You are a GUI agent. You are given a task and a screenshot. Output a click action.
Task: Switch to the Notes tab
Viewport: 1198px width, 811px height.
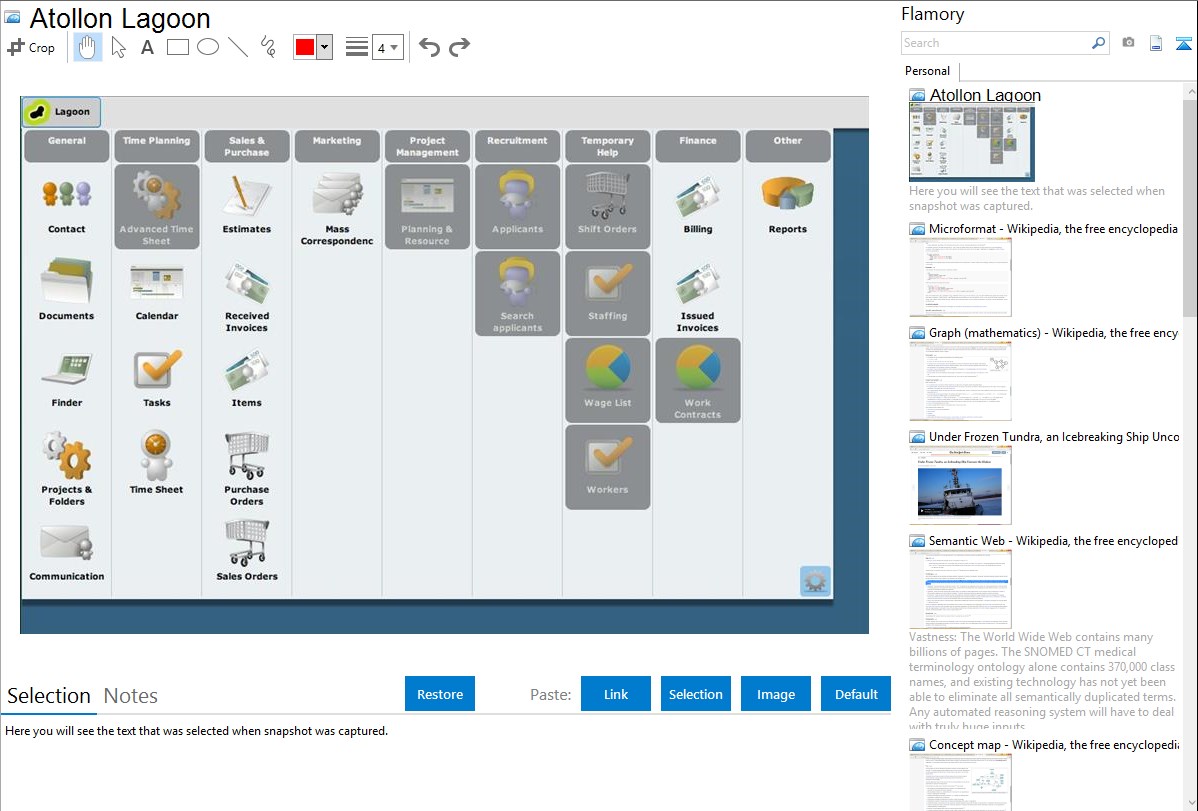pos(131,696)
